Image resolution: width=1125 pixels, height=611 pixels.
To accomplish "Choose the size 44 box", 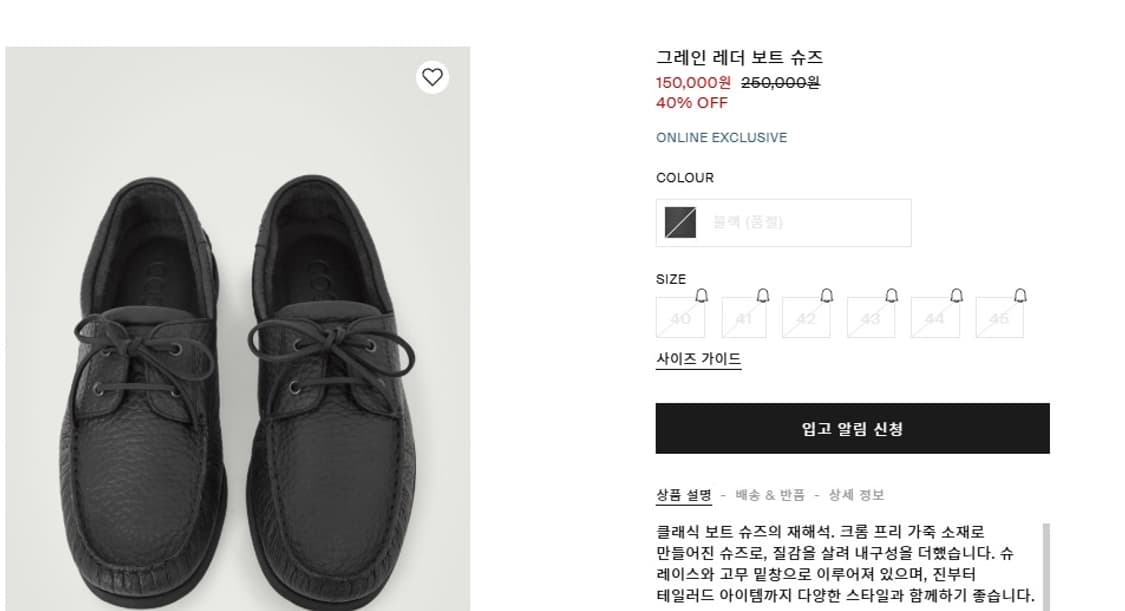I will click(934, 318).
